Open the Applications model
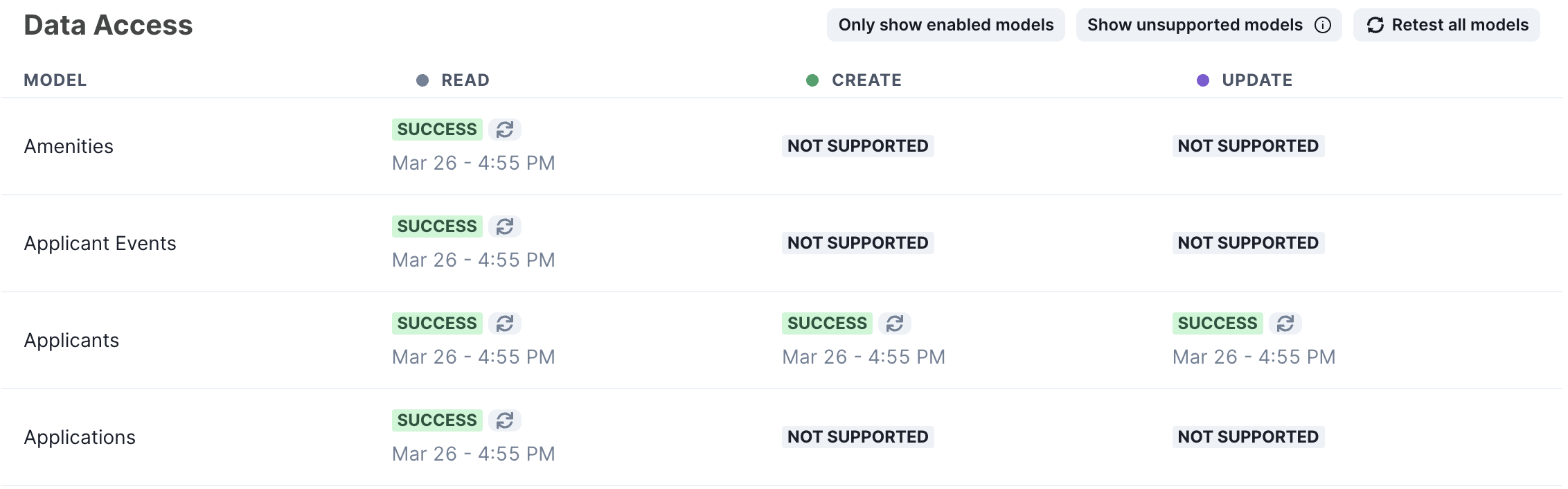1568x489 pixels. (x=80, y=438)
